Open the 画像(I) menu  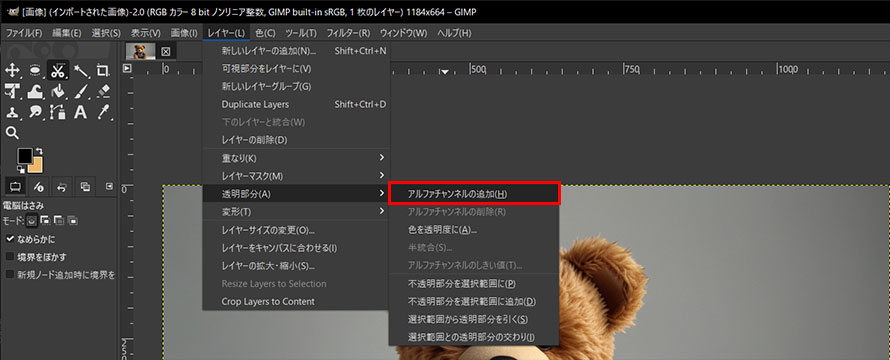coord(184,33)
